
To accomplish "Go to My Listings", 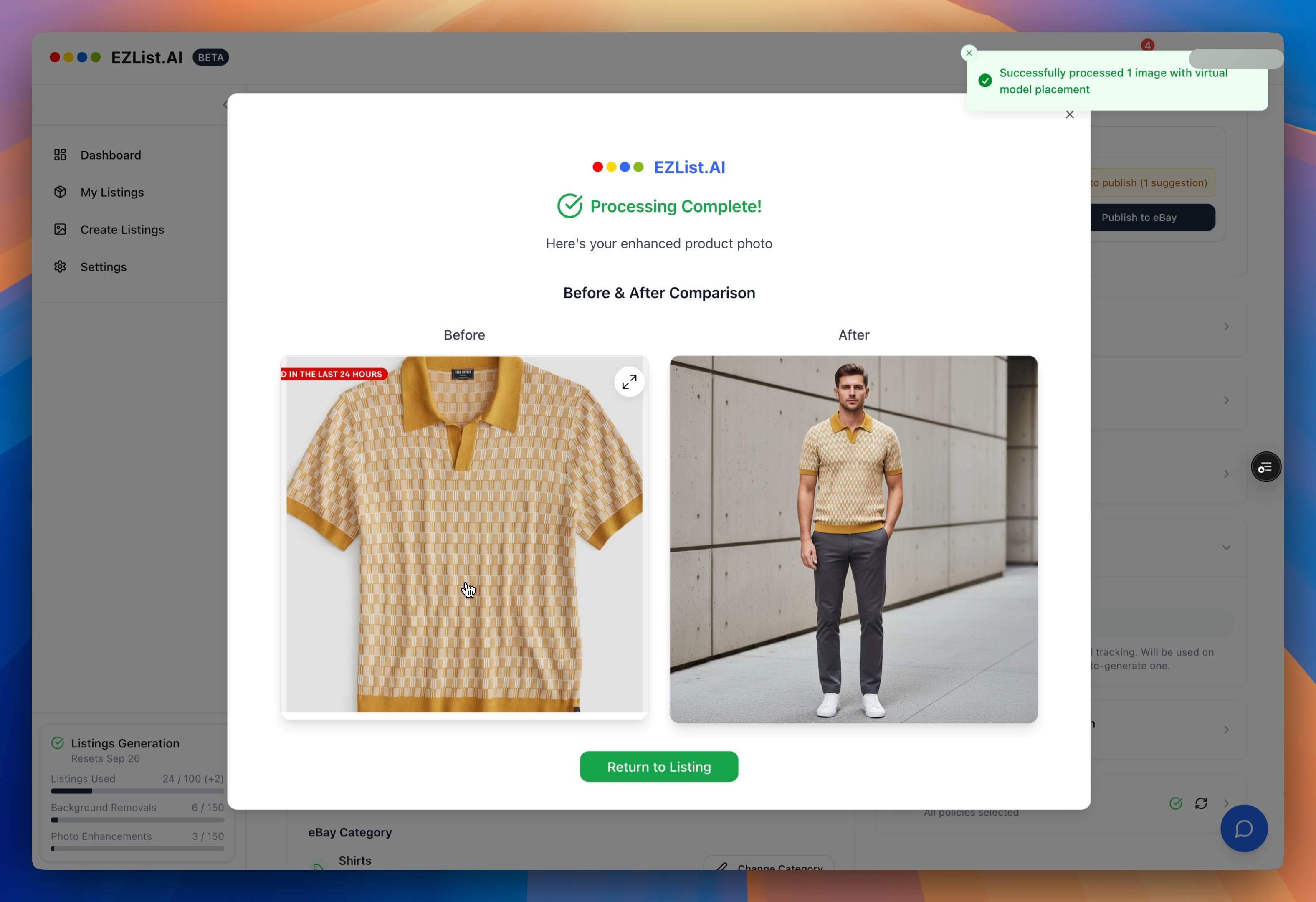I will point(112,192).
